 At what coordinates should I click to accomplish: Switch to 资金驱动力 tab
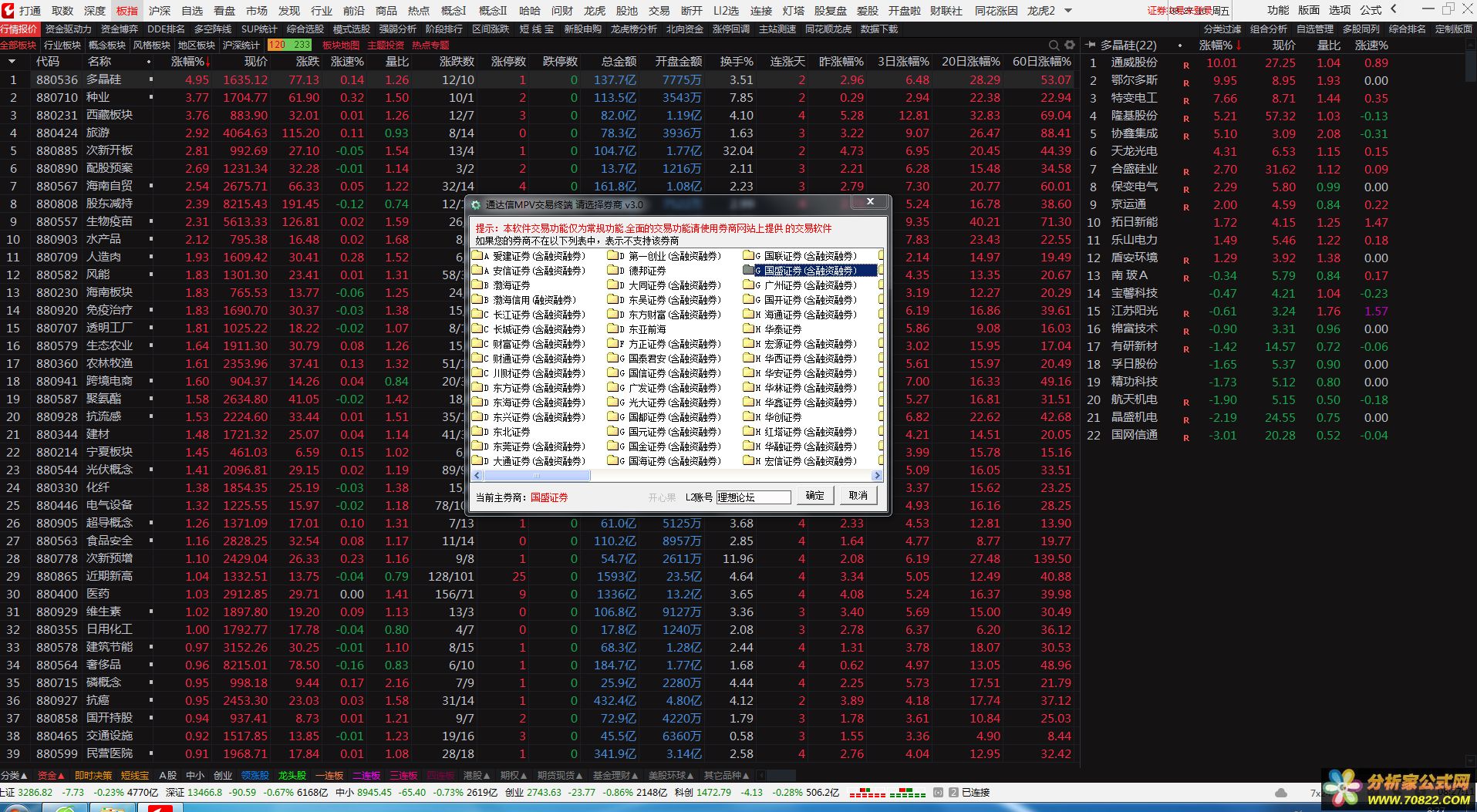tap(68, 29)
